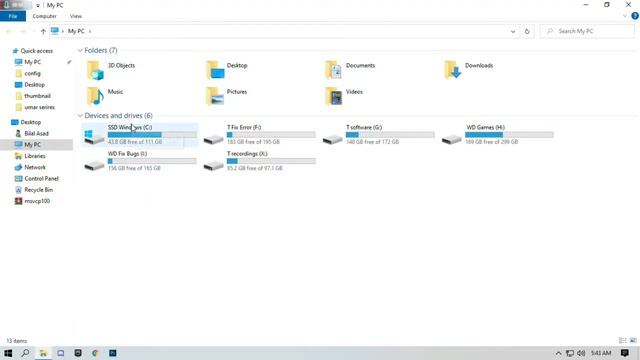Screen dimensions: 640x360
Task: Open the volume speaker tray icon
Action: tap(581, 353)
